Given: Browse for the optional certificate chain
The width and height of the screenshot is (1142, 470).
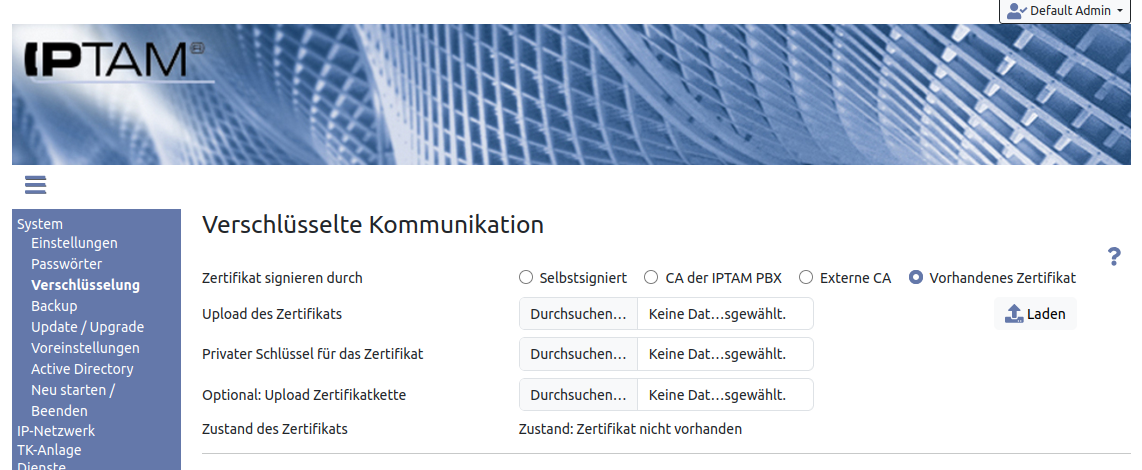Looking at the screenshot, I should (578, 395).
